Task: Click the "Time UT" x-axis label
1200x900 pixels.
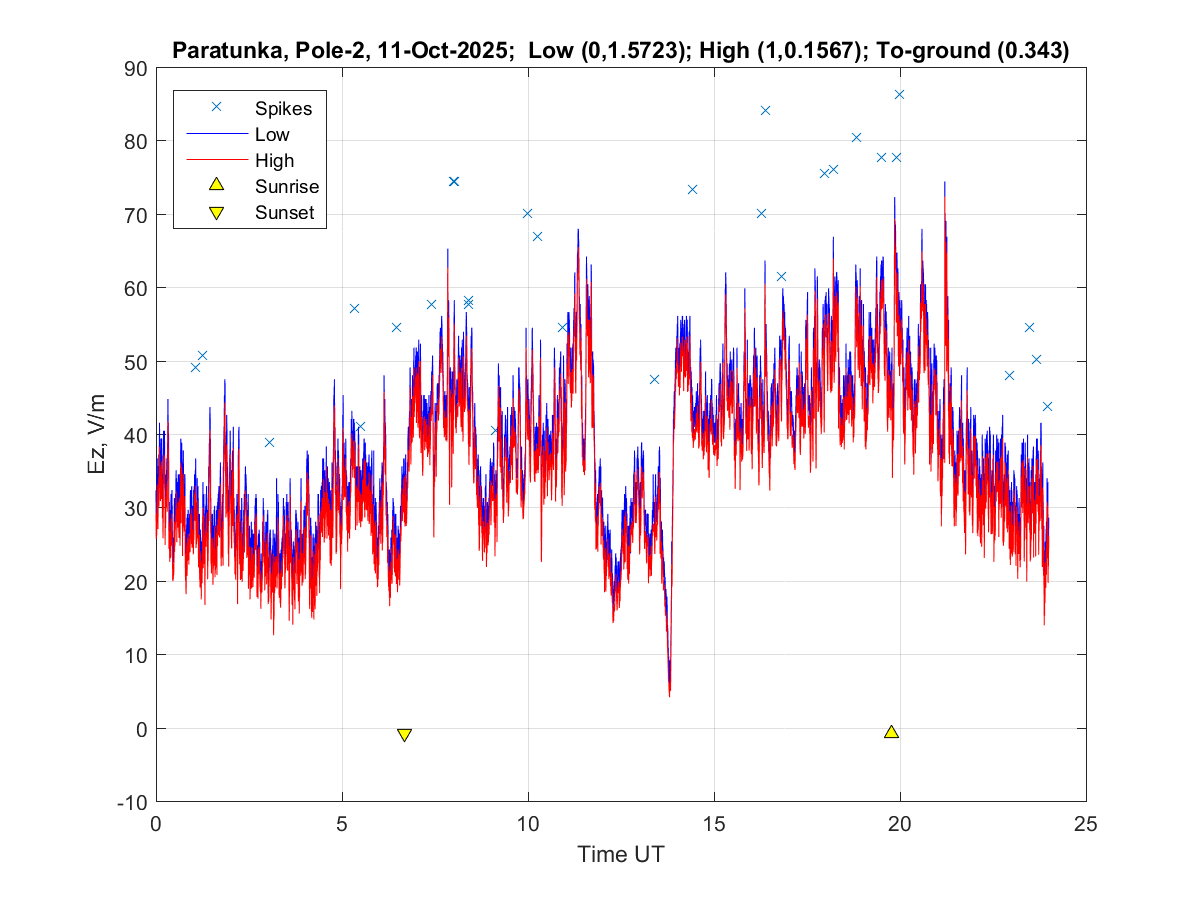Action: click(620, 855)
